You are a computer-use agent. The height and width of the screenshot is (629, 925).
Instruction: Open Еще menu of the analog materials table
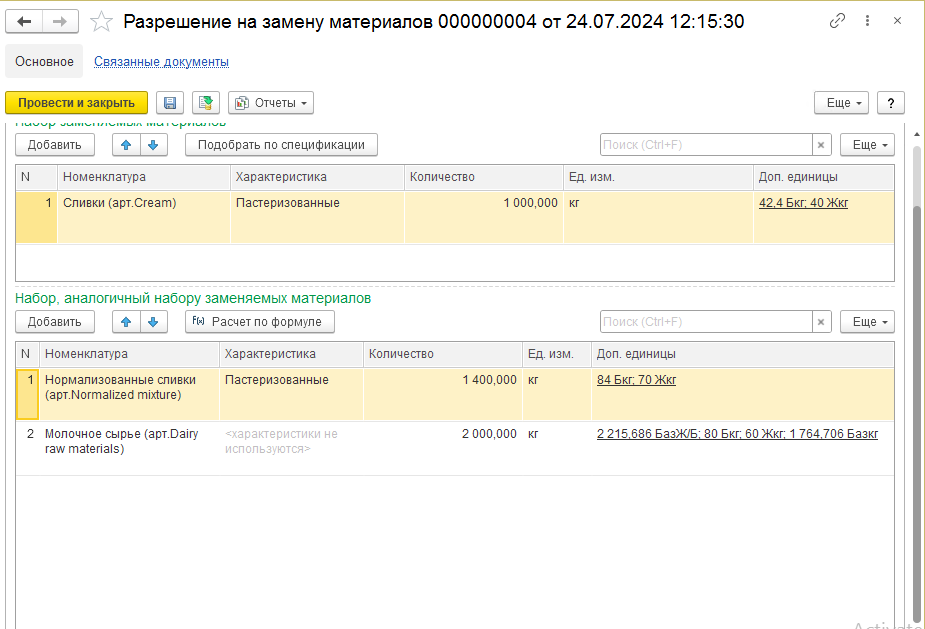(866, 322)
